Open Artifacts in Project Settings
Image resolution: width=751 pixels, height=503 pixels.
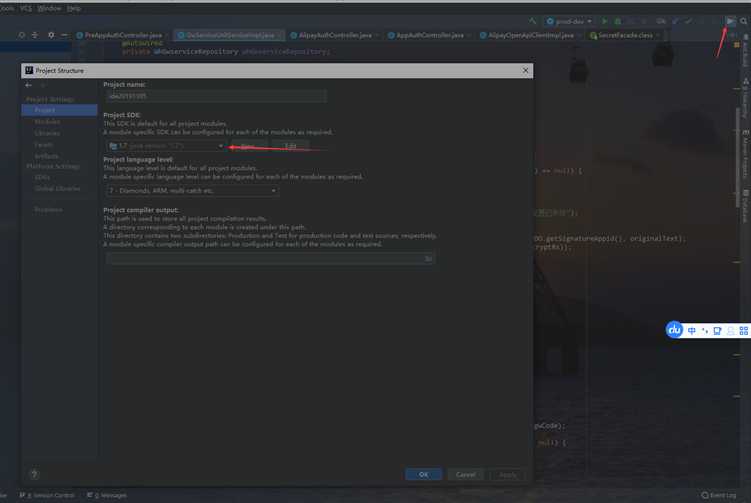pyautogui.click(x=46, y=156)
